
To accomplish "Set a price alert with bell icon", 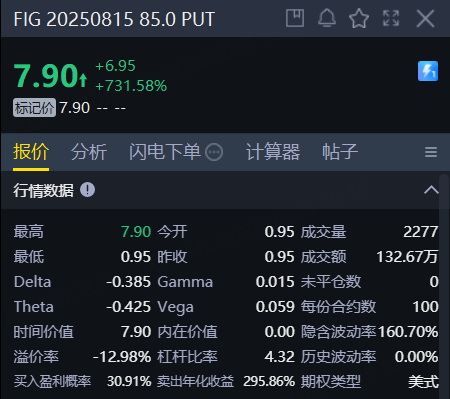I will point(327,18).
